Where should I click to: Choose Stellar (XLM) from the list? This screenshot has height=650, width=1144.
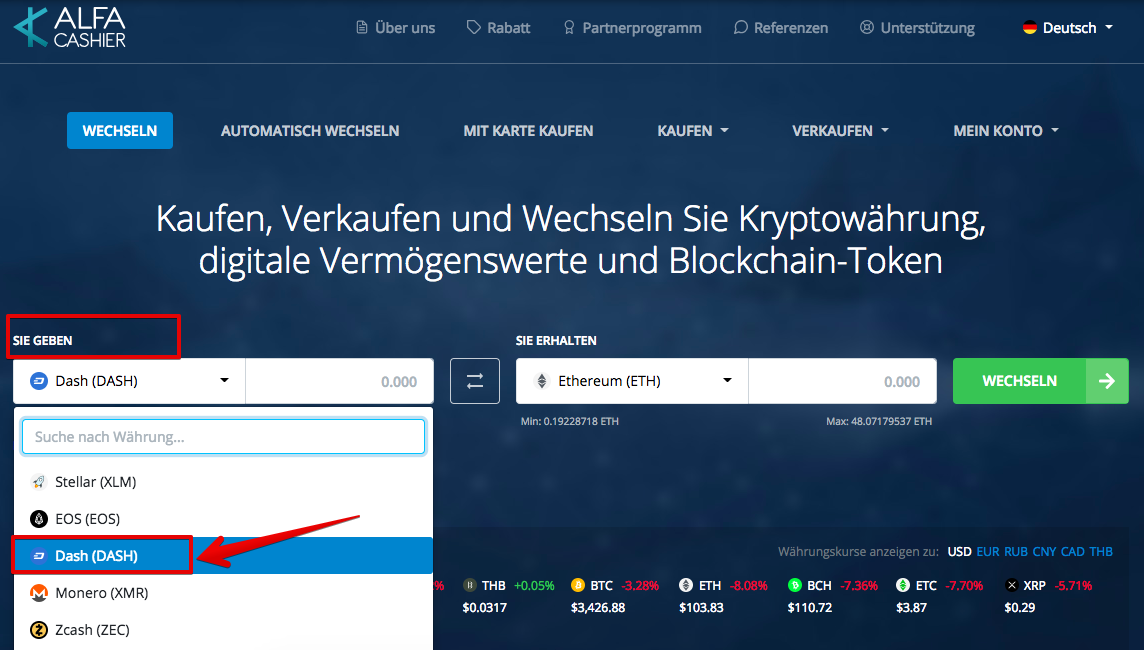coord(223,482)
